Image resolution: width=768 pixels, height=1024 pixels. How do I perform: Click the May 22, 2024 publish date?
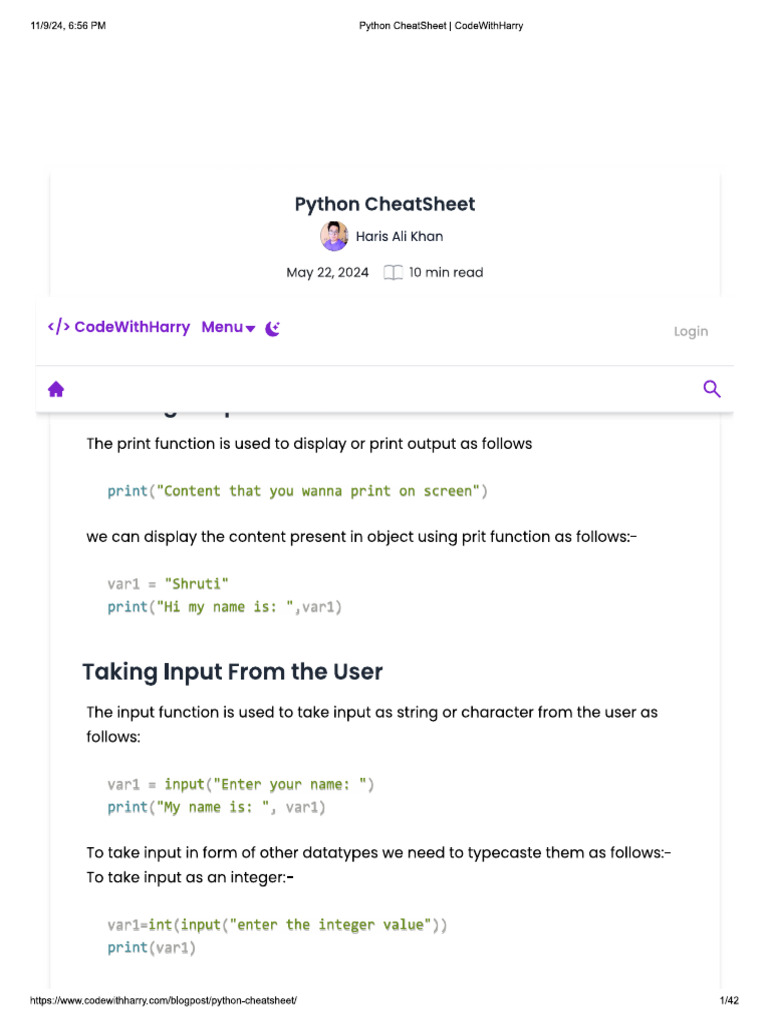(327, 272)
